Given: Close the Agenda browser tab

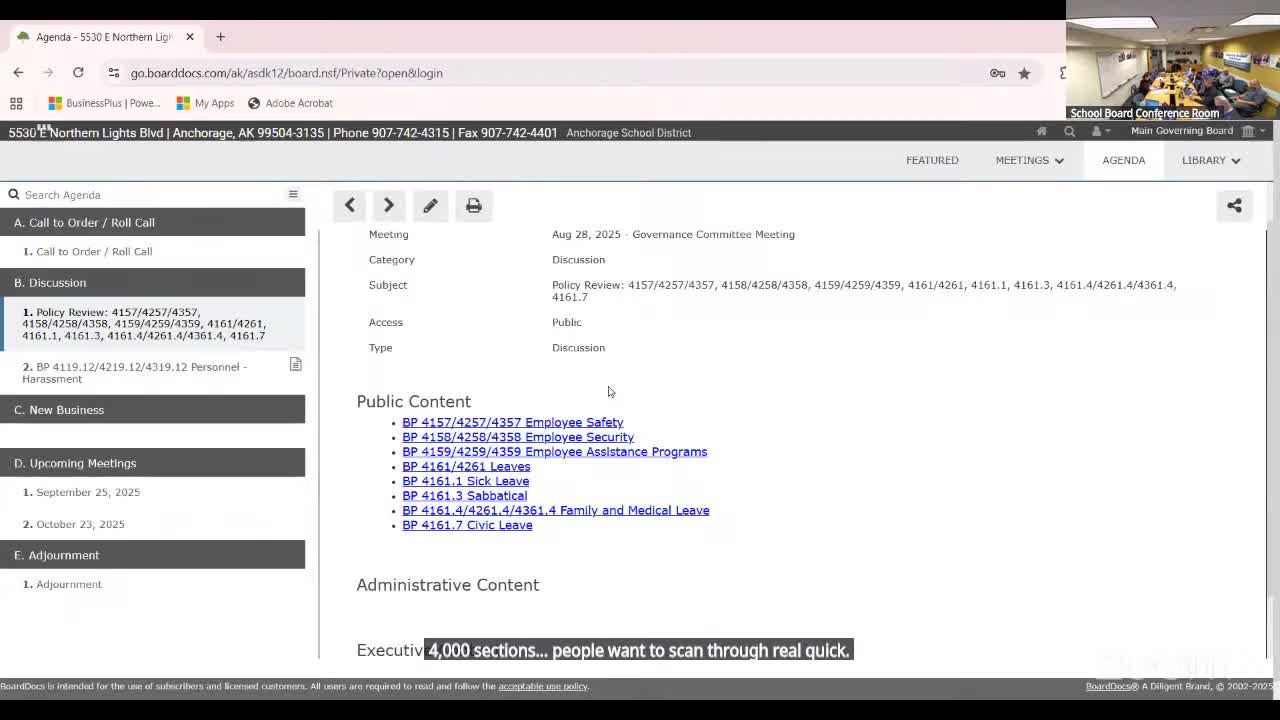Looking at the screenshot, I should tap(190, 37).
